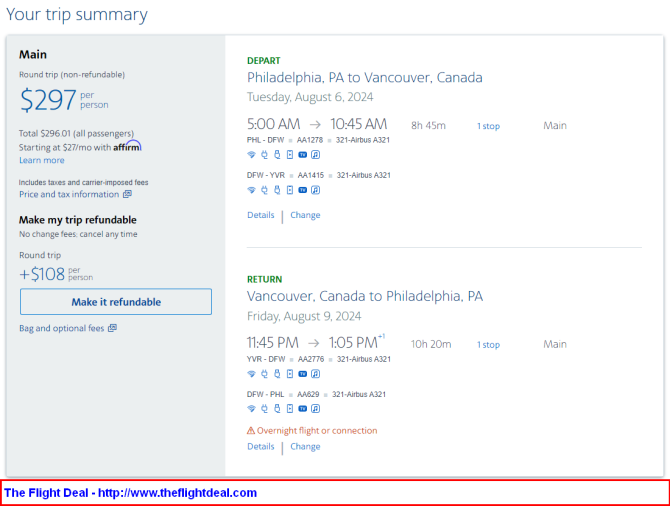This screenshot has width=670, height=506.
Task: Click the DFW - YVR route text
Action: (266, 175)
